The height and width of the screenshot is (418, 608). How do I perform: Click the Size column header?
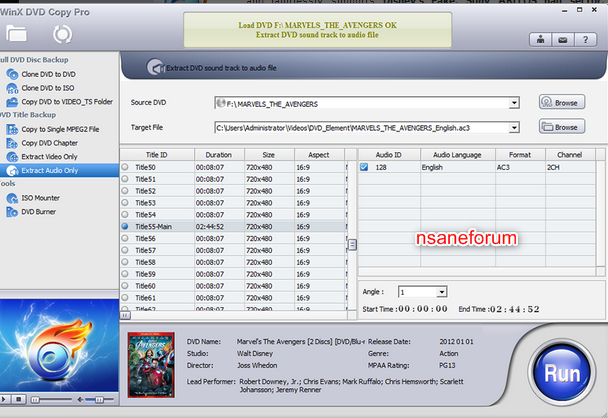pos(269,155)
